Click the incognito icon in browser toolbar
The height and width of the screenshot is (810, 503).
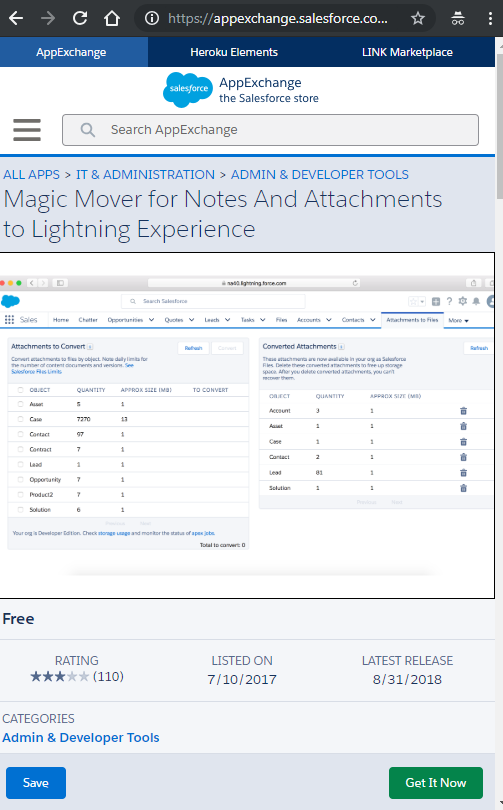click(x=458, y=19)
